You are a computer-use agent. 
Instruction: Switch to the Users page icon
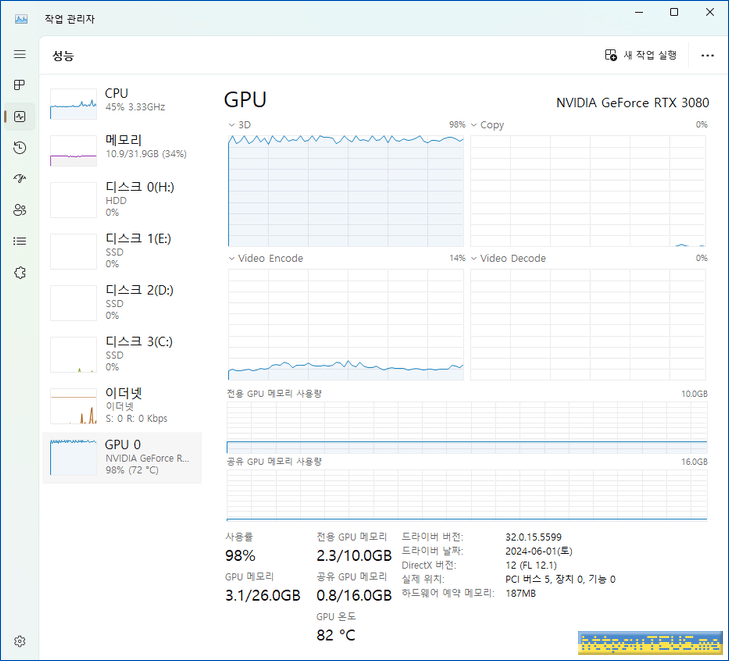(x=19, y=210)
